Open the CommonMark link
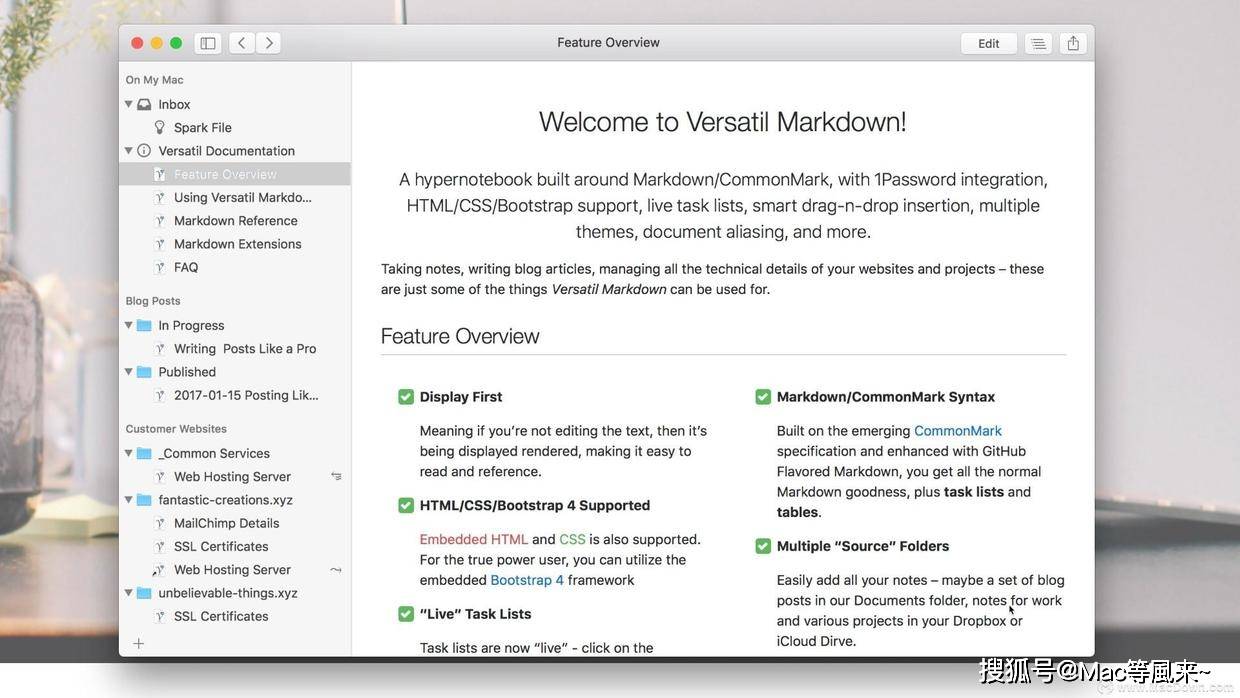The height and width of the screenshot is (698, 1240). point(958,431)
